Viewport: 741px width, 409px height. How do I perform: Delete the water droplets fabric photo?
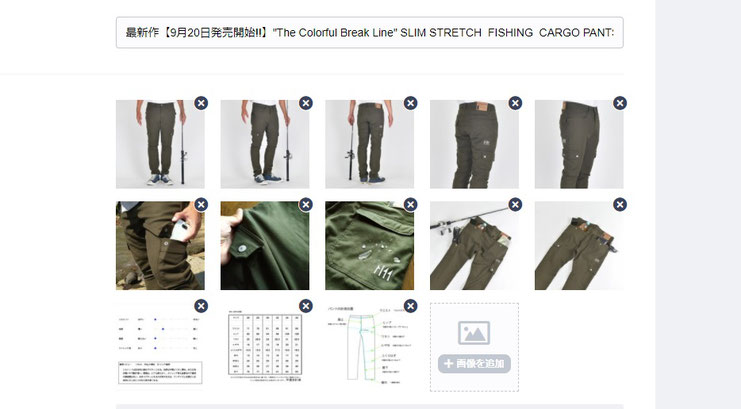411,205
